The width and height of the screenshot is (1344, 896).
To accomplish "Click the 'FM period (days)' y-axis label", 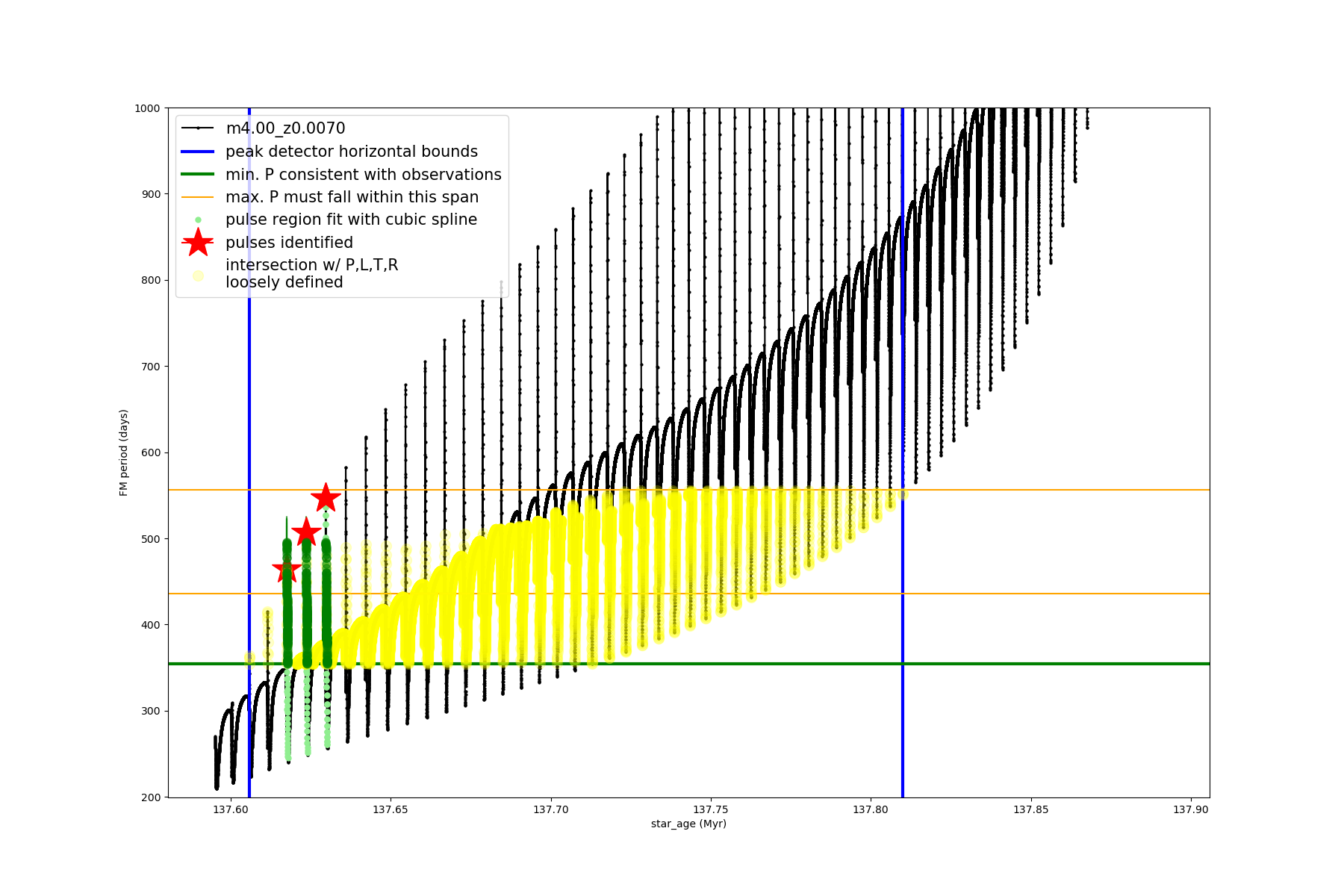I will click(124, 452).
